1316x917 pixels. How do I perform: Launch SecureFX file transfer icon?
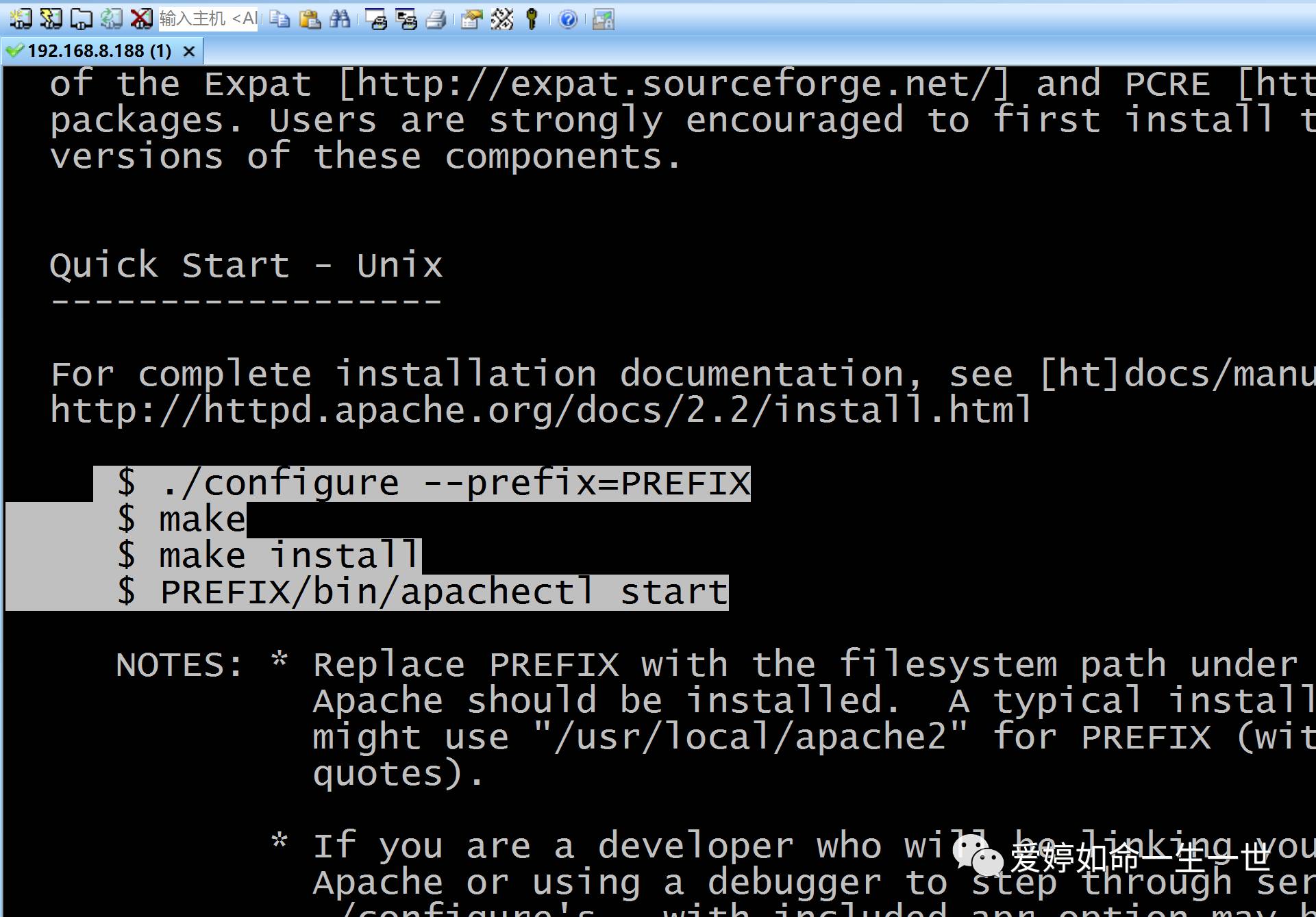click(x=603, y=19)
